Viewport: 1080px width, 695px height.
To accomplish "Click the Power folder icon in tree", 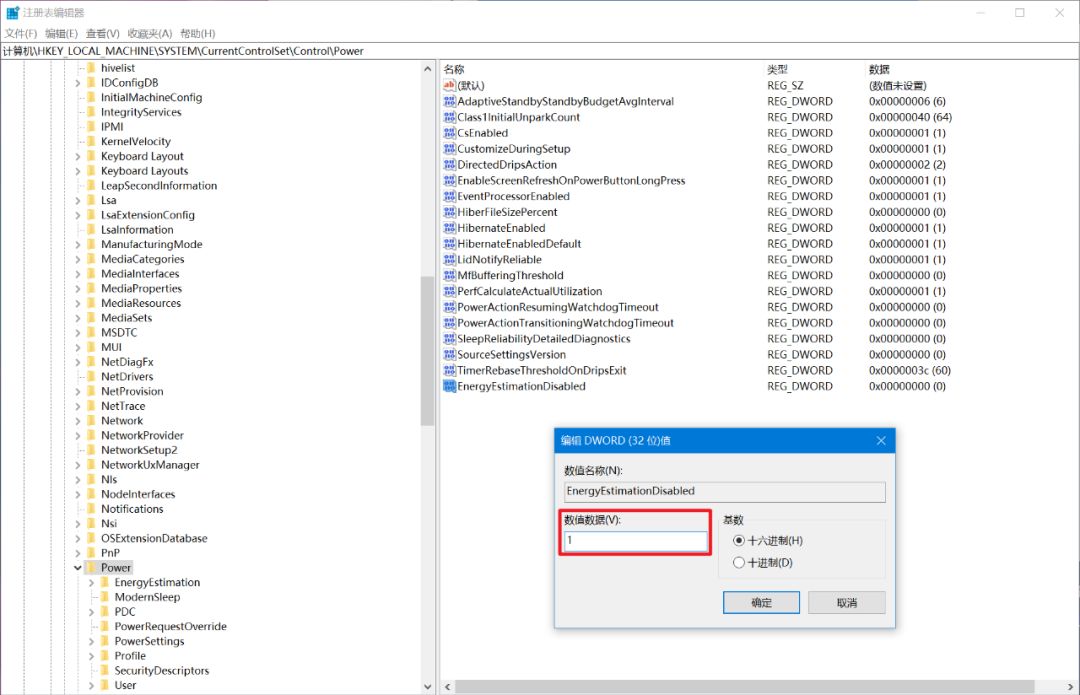I will pyautogui.click(x=91, y=567).
